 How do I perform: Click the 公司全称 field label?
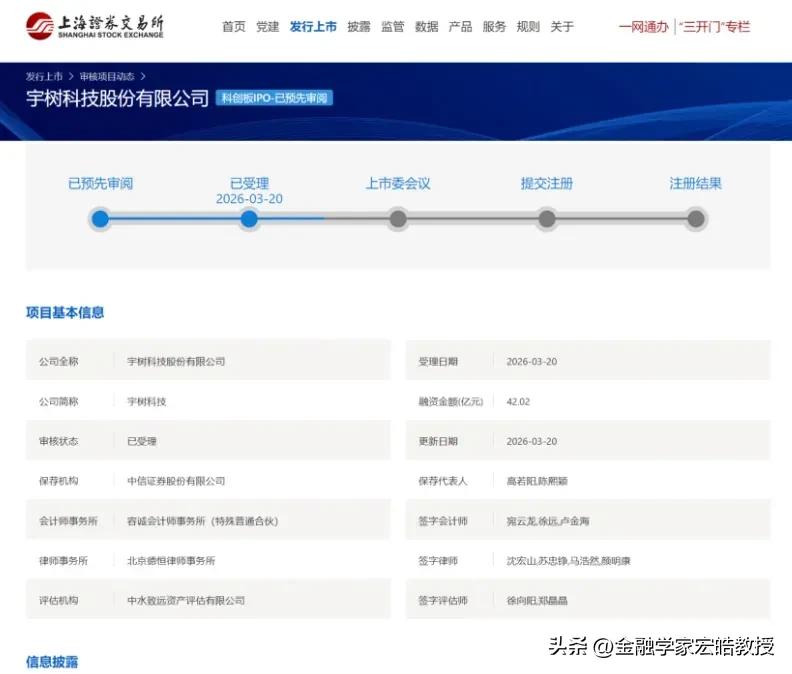pos(59,362)
